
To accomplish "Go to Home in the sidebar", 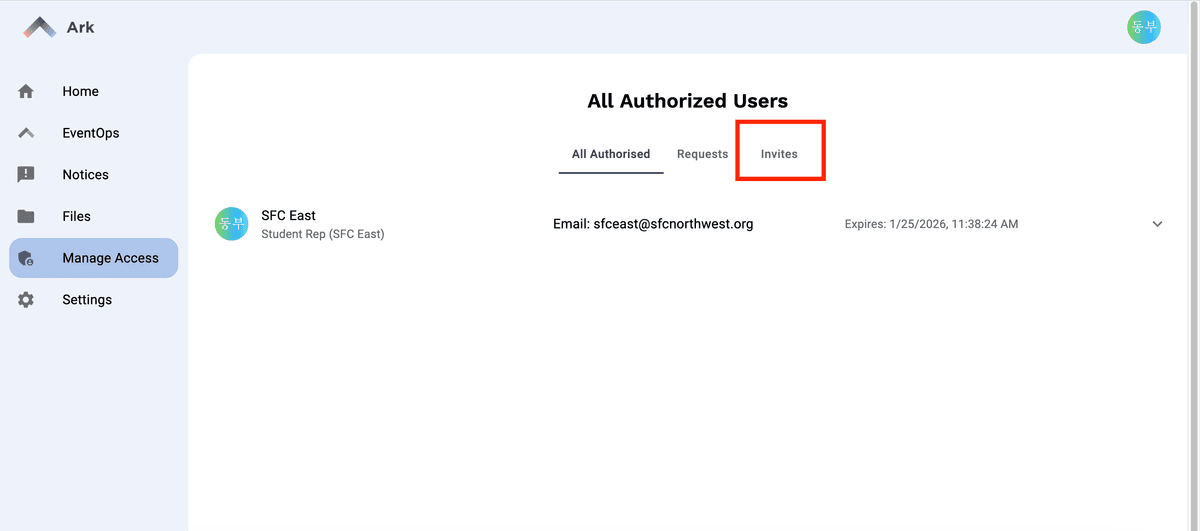I will pyautogui.click(x=80, y=91).
